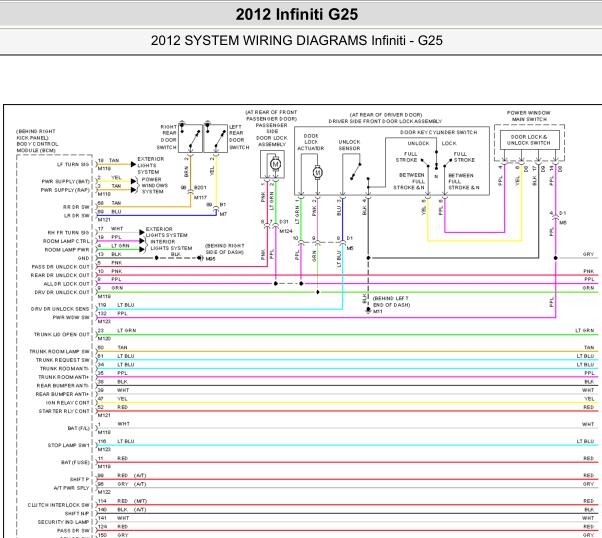Select the "IGN RELAY CONT" label

[68, 402]
